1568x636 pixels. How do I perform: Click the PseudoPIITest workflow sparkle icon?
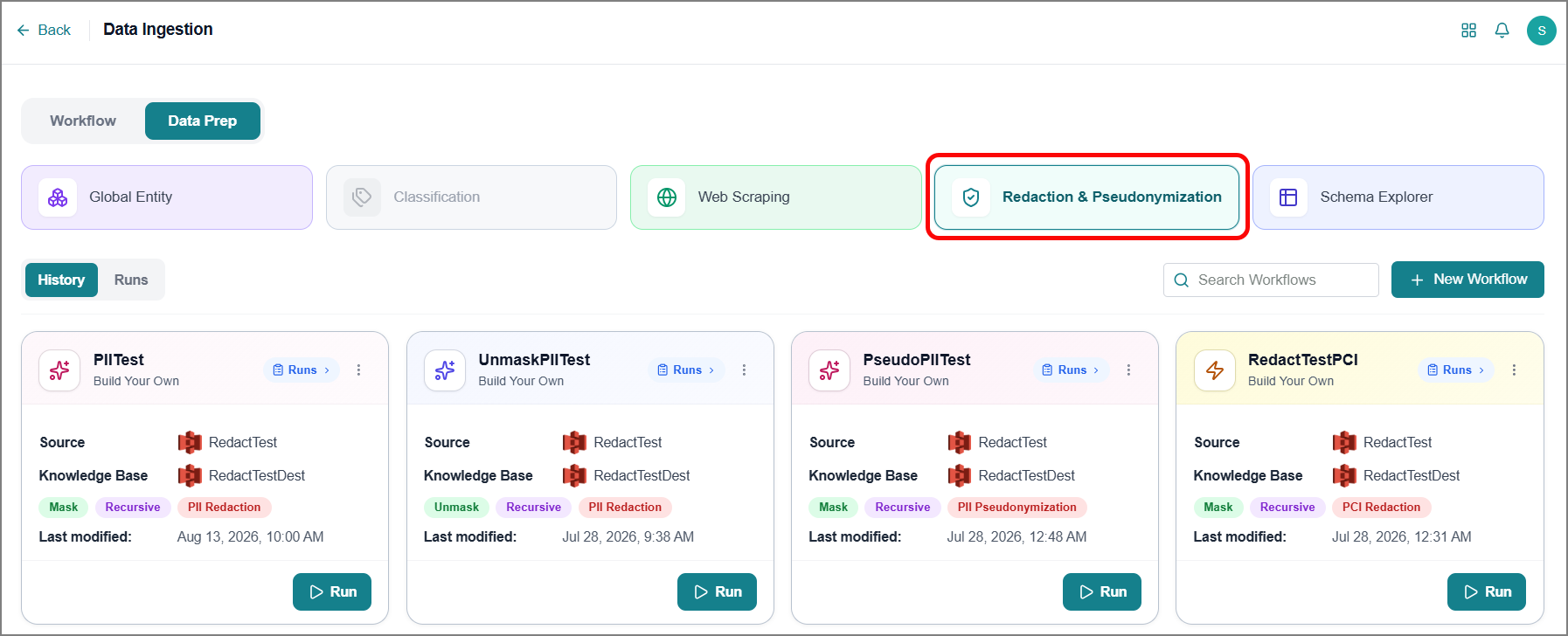click(829, 370)
